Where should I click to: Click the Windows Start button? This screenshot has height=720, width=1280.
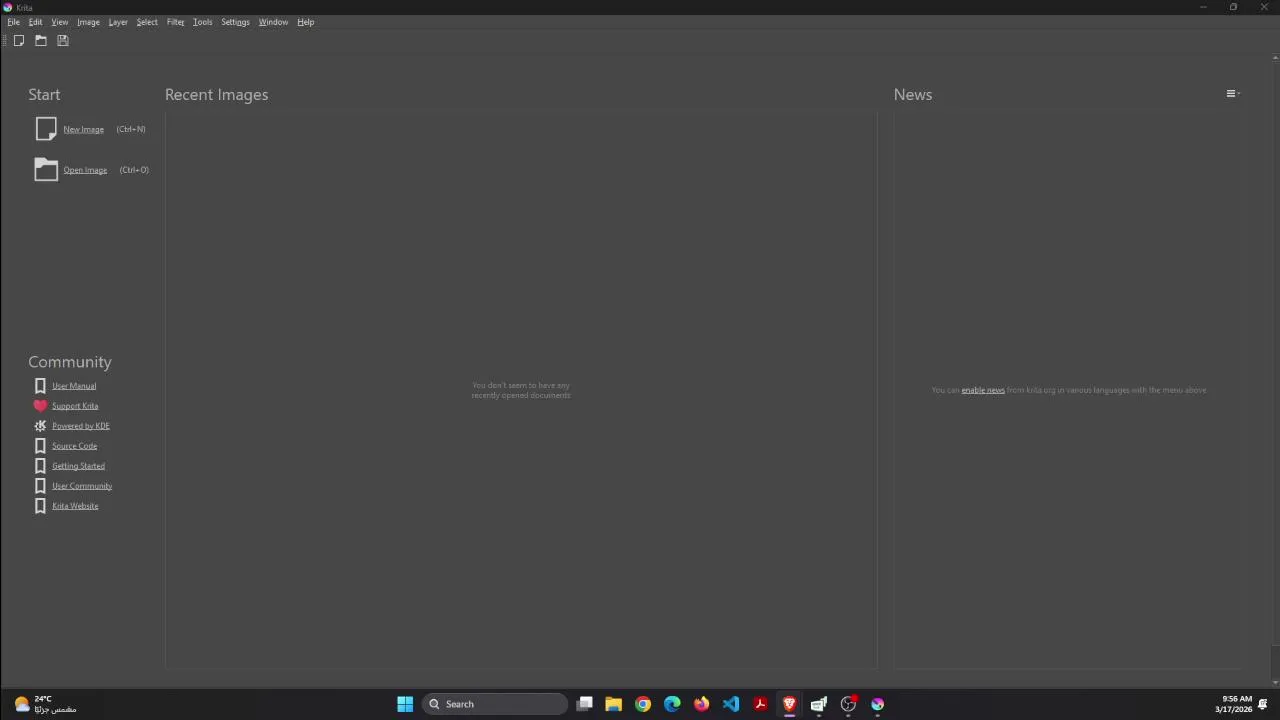[405, 704]
